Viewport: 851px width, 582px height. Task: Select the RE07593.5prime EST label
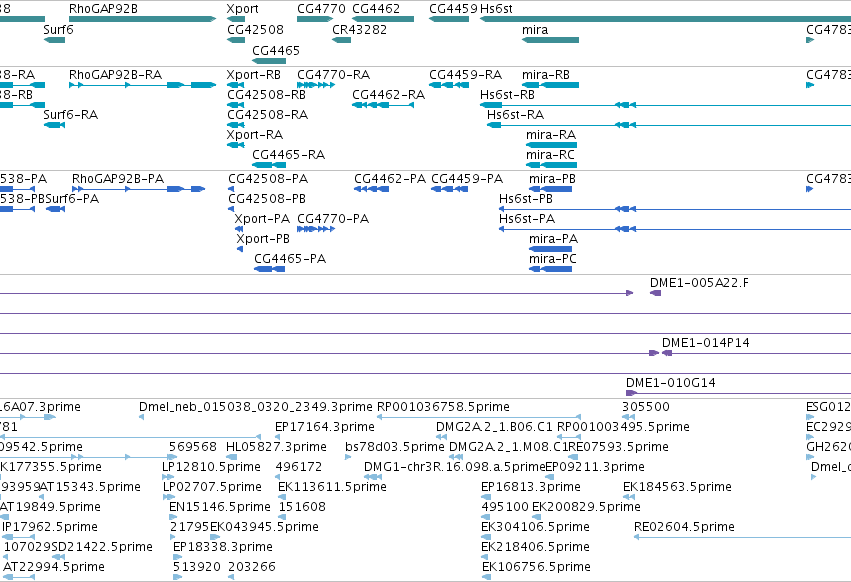pos(618,447)
